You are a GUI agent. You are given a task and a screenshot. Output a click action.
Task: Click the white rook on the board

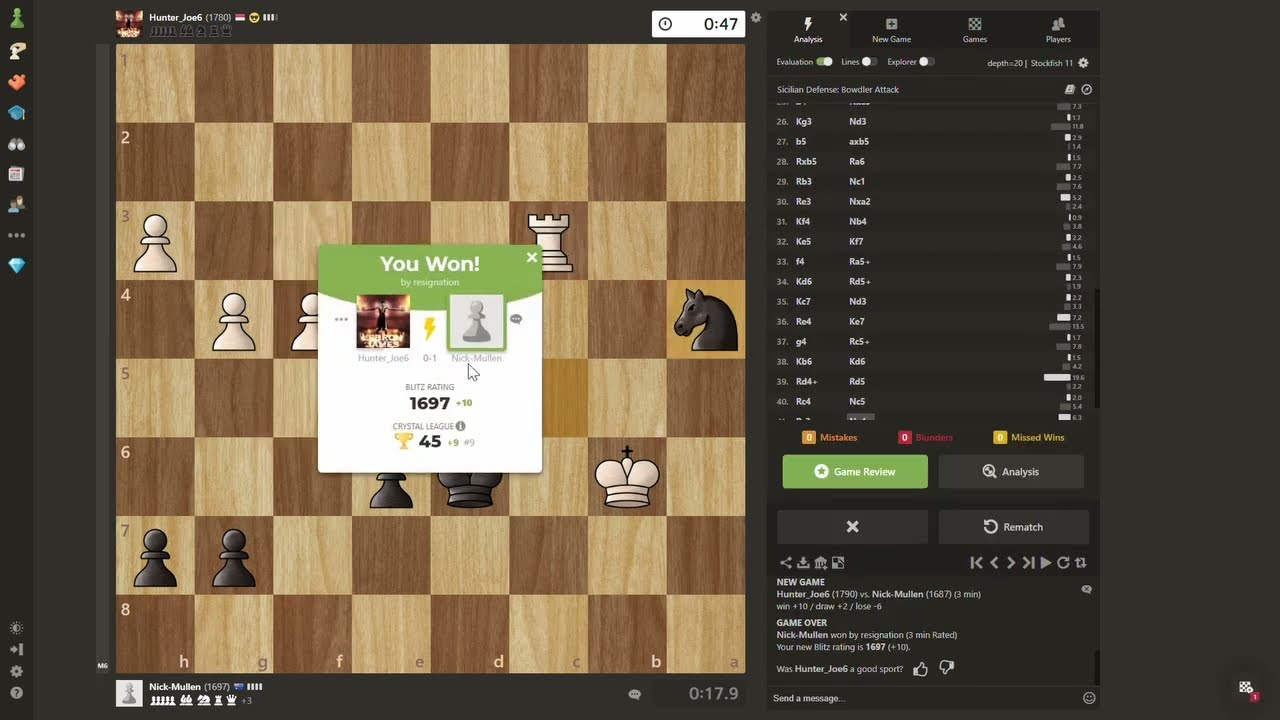pos(548,241)
